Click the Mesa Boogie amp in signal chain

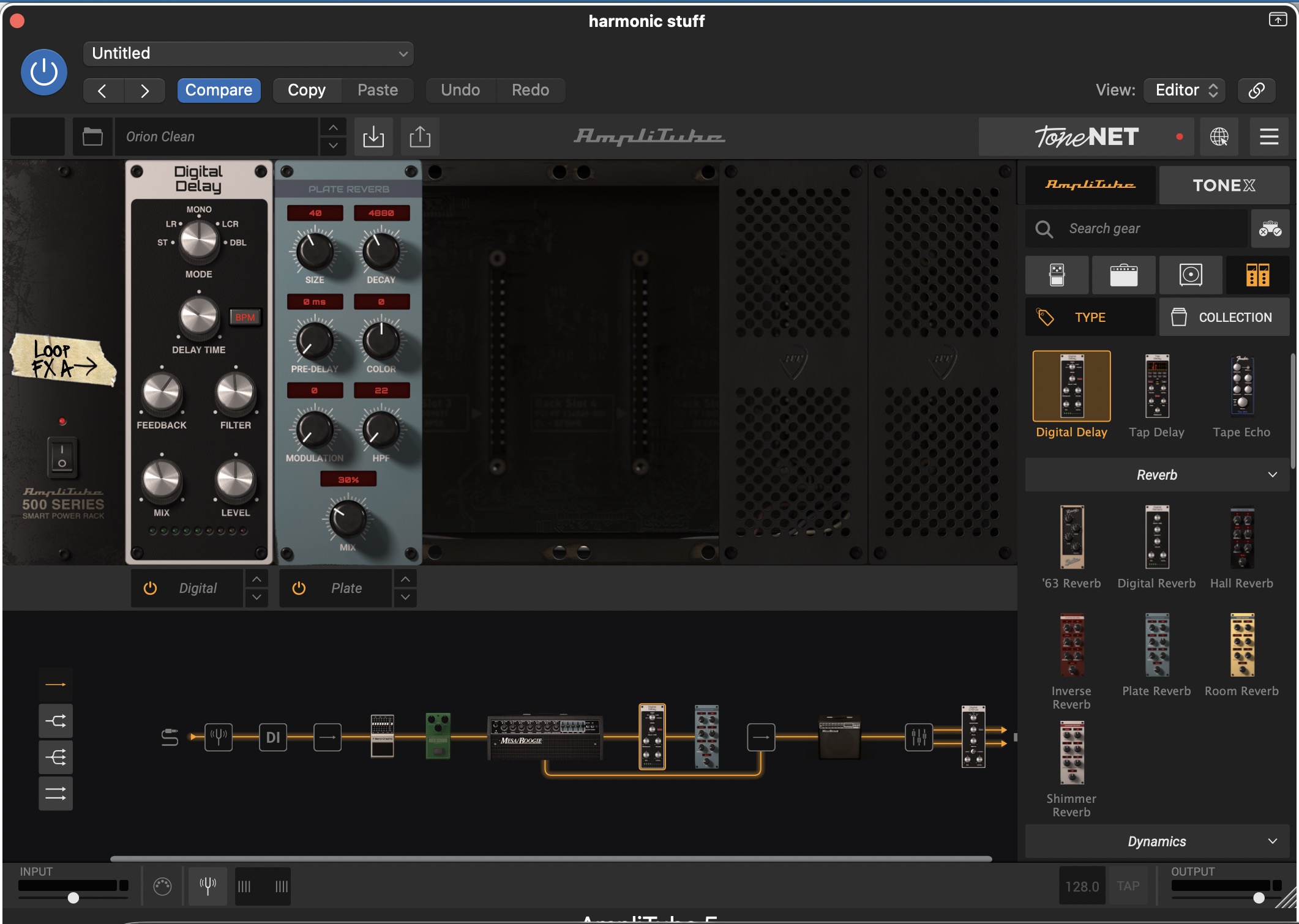pyautogui.click(x=545, y=737)
